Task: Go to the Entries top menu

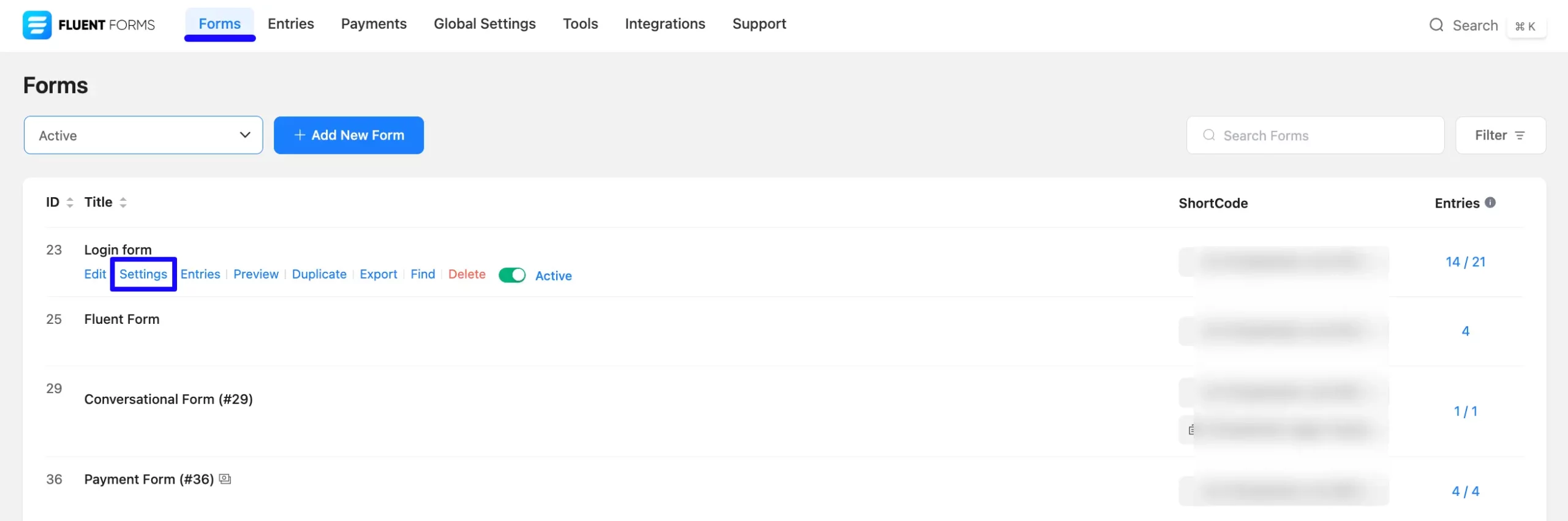Action: (x=291, y=24)
